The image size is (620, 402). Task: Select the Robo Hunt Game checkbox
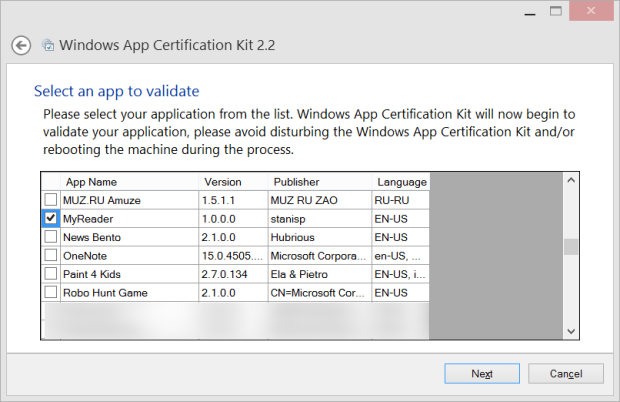tap(51, 292)
